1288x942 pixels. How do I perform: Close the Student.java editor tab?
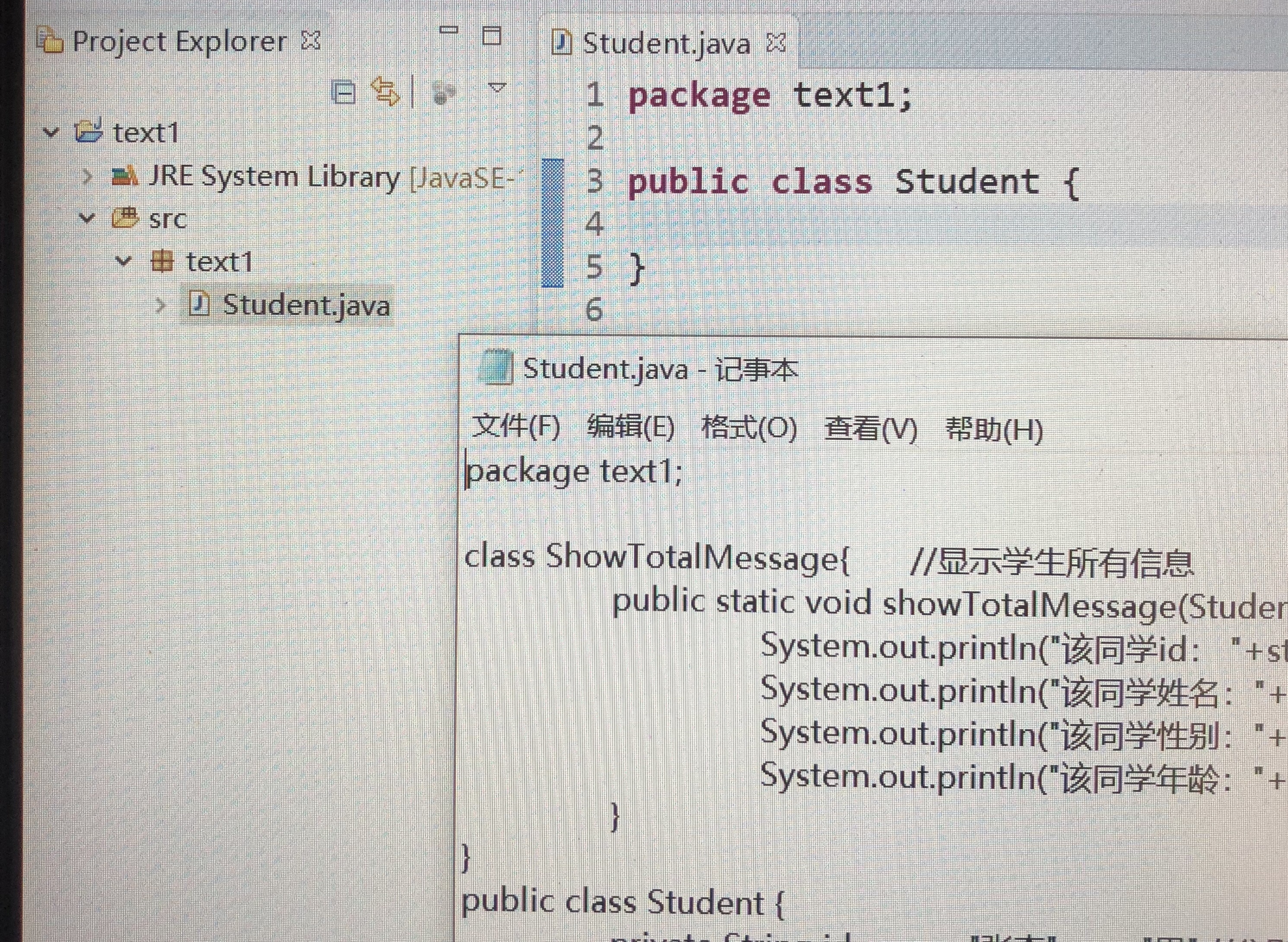pos(776,42)
